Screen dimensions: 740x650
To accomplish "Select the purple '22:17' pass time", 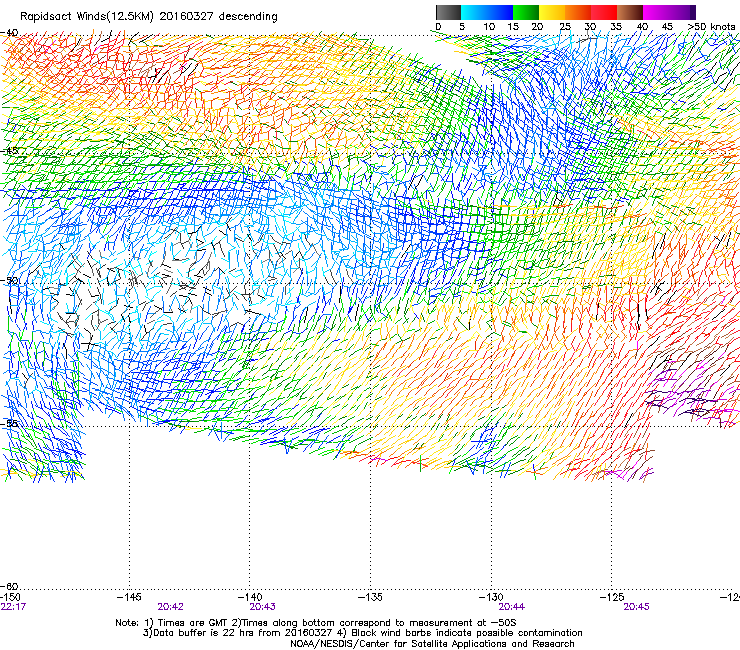I will pos(13,607).
